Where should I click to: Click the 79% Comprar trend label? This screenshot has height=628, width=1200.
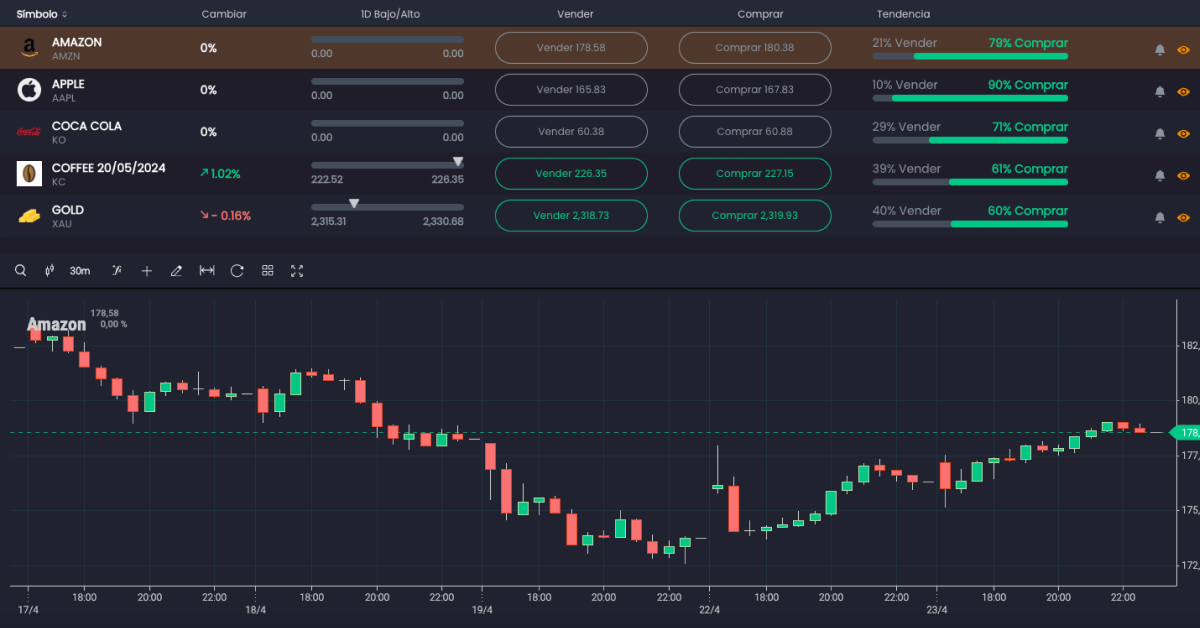[1028, 43]
